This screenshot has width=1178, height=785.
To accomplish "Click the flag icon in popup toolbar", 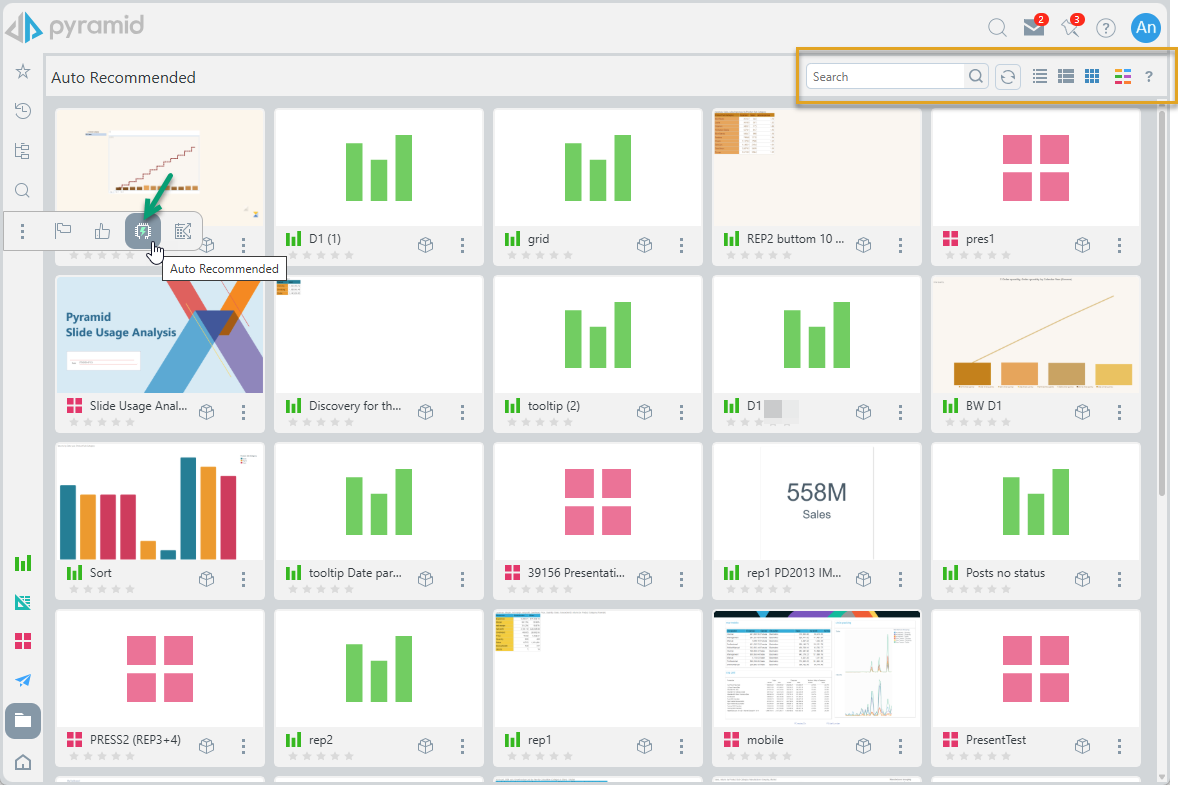I will [63, 231].
